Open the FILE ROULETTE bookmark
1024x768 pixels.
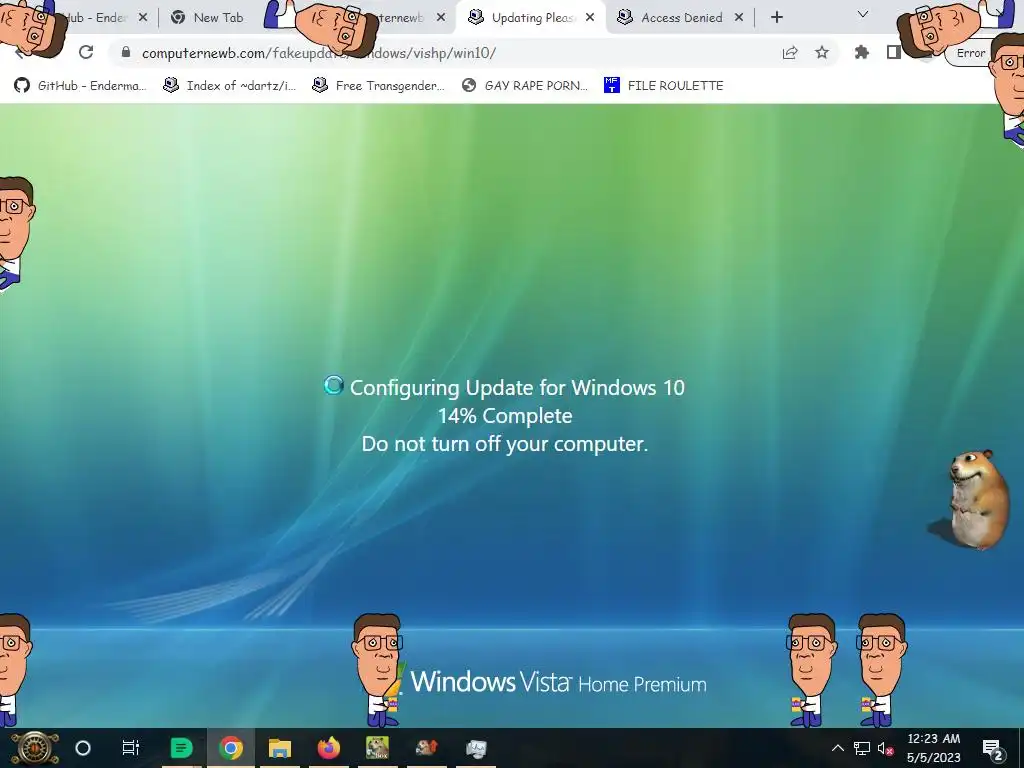[x=664, y=86]
